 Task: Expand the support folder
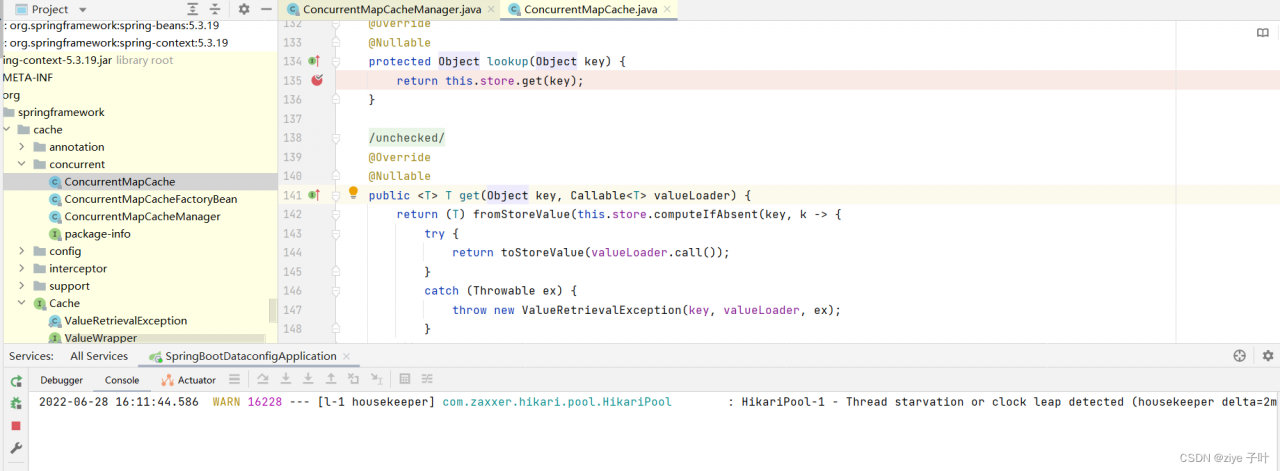[22, 286]
